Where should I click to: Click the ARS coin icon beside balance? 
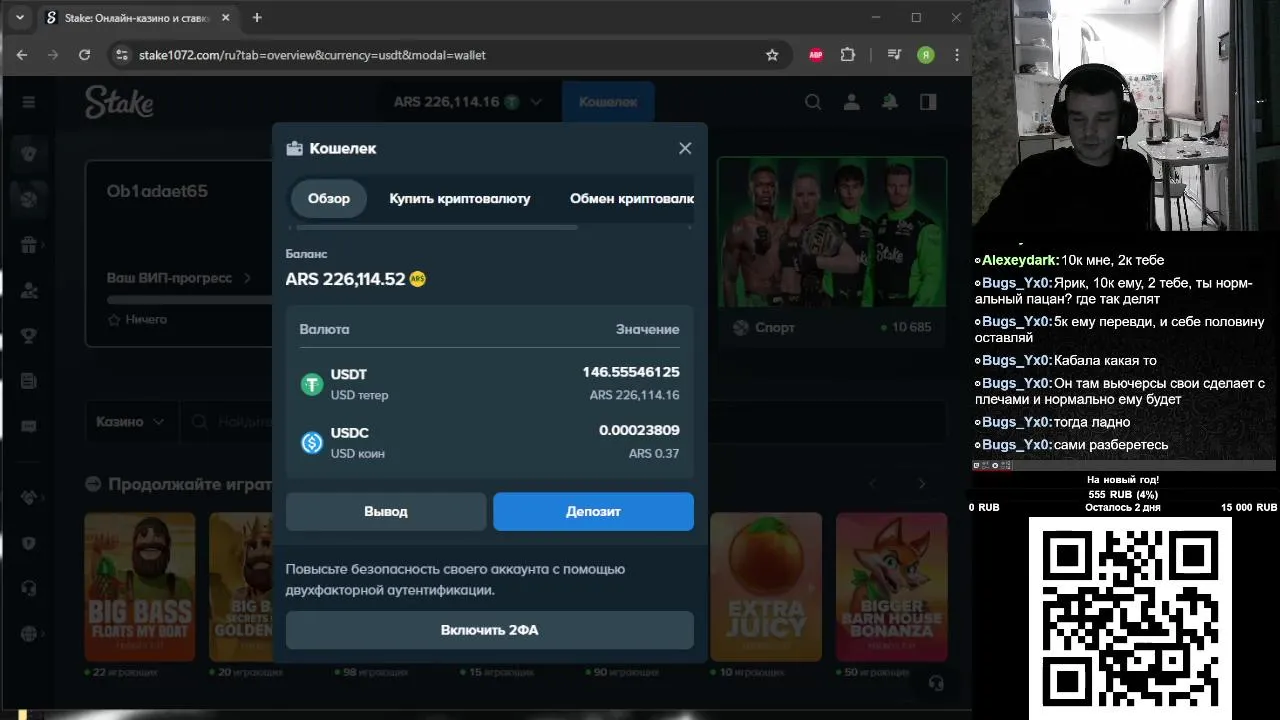[418, 279]
